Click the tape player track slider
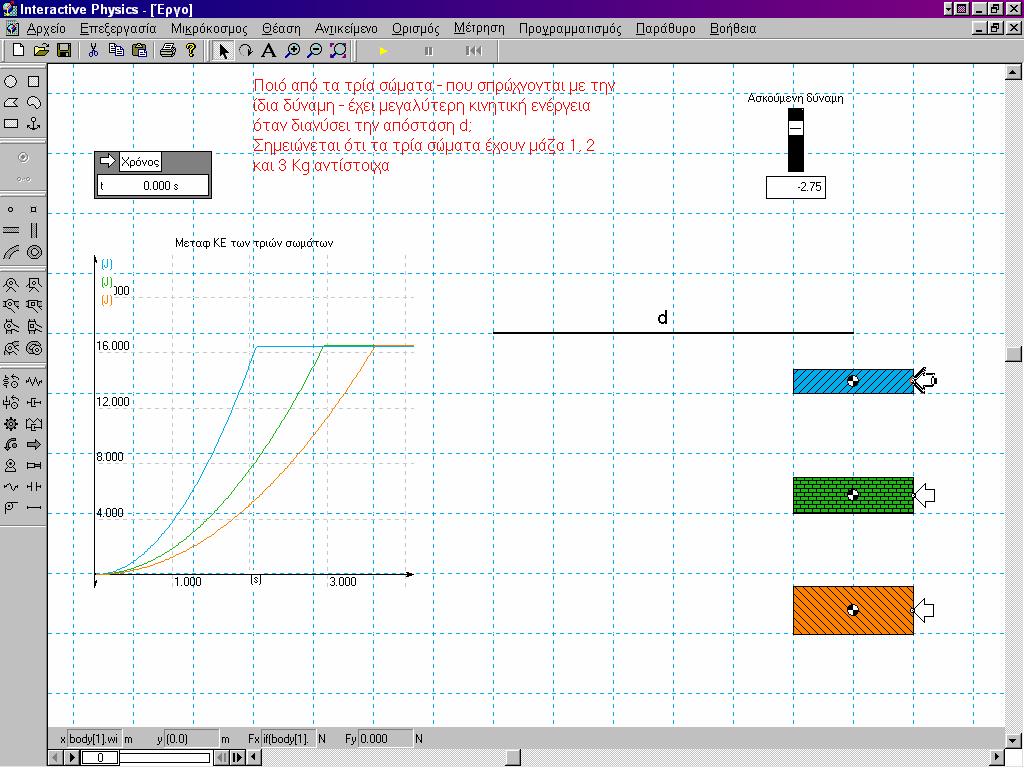The image size is (1024, 768). pyautogui.click(x=165, y=758)
